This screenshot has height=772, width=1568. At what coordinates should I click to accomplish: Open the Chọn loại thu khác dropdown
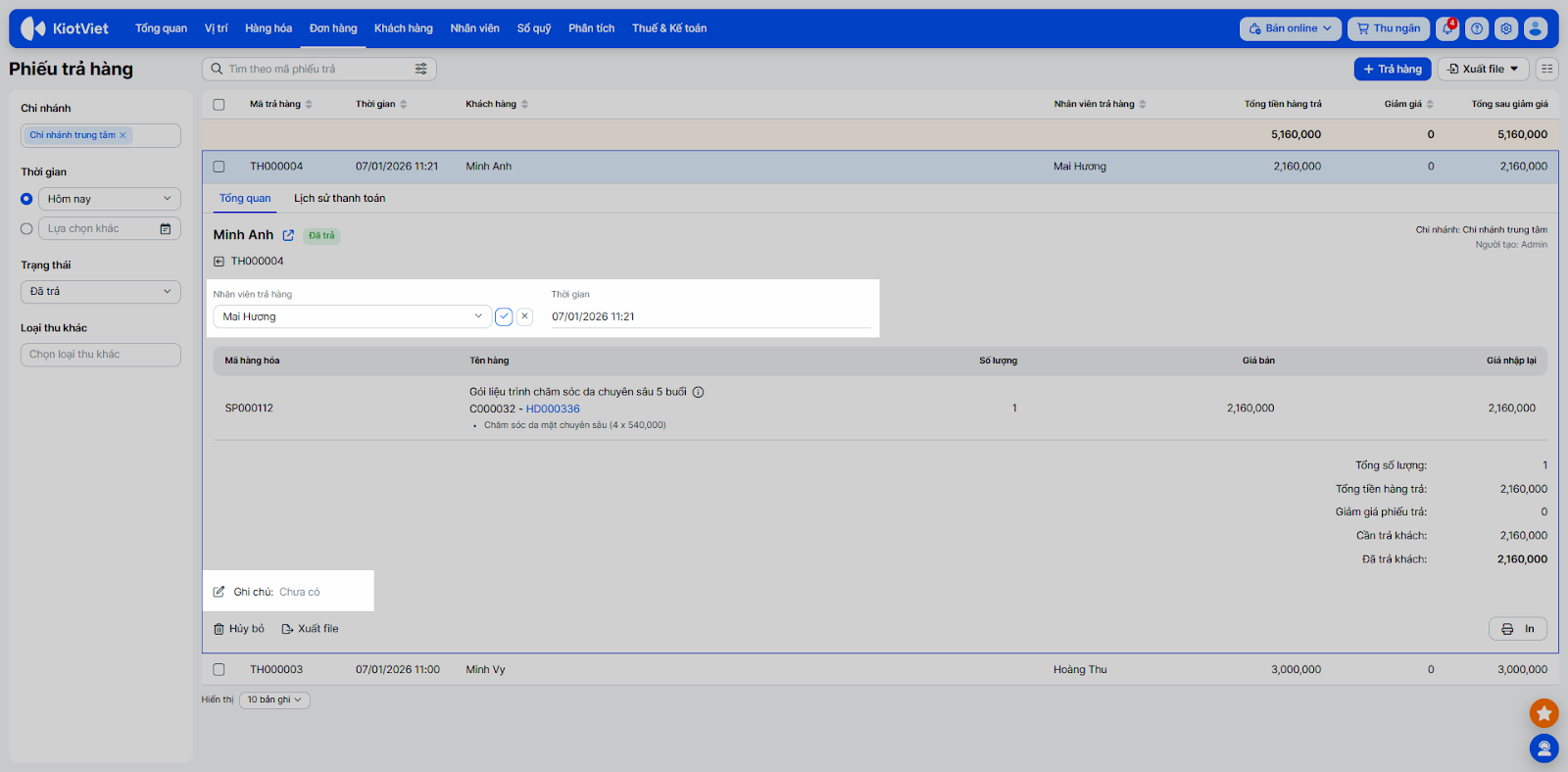(101, 355)
